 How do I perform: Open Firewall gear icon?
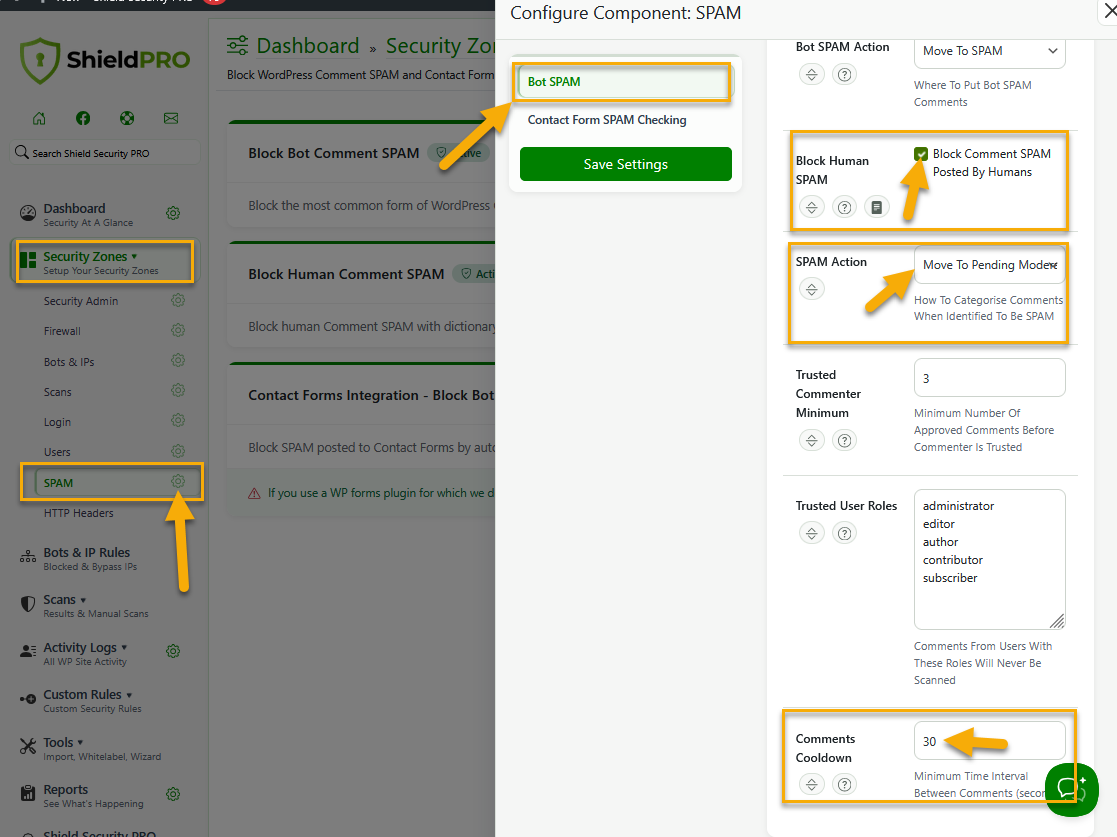click(178, 331)
